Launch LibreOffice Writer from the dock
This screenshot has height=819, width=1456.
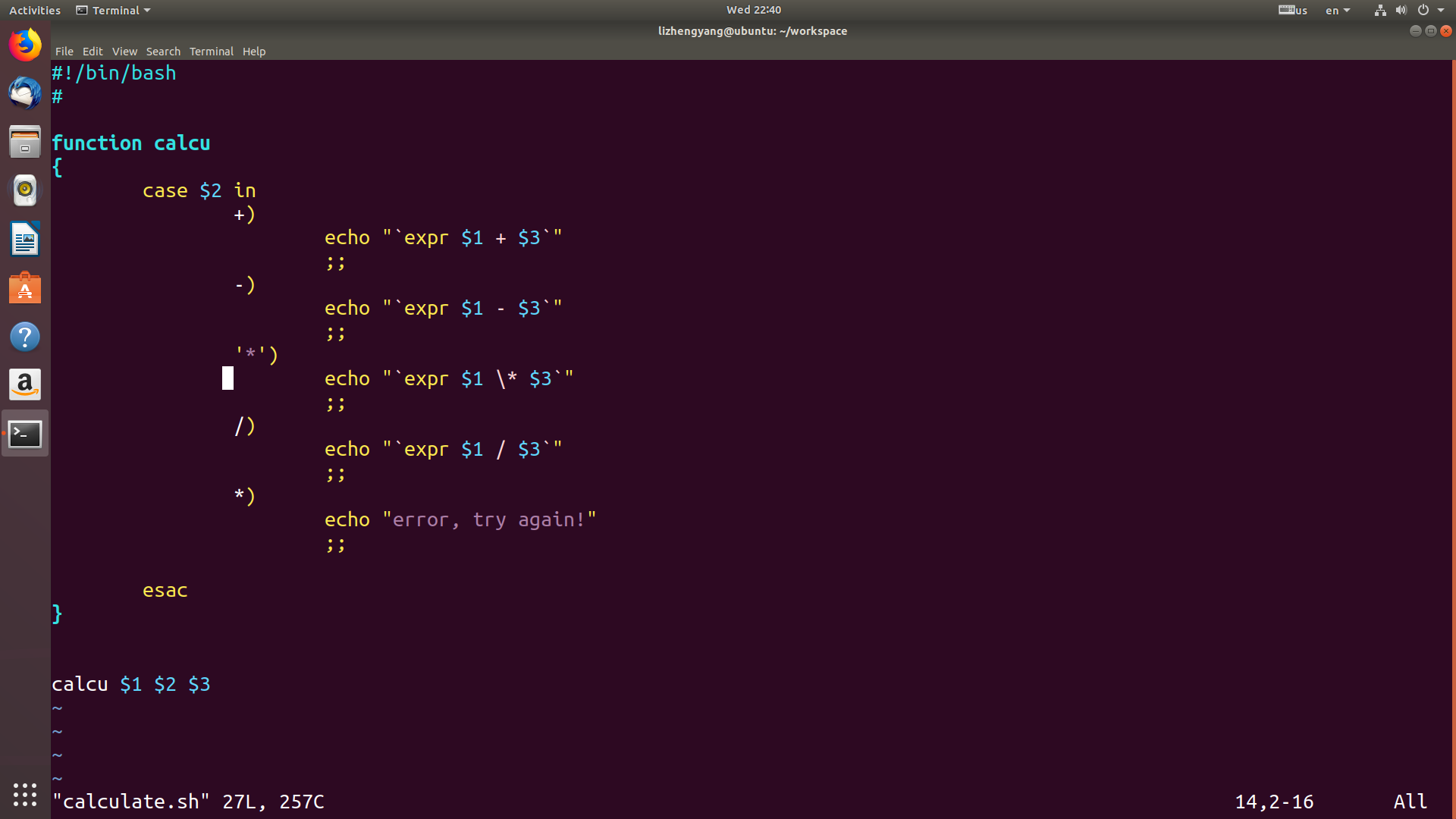pos(25,239)
